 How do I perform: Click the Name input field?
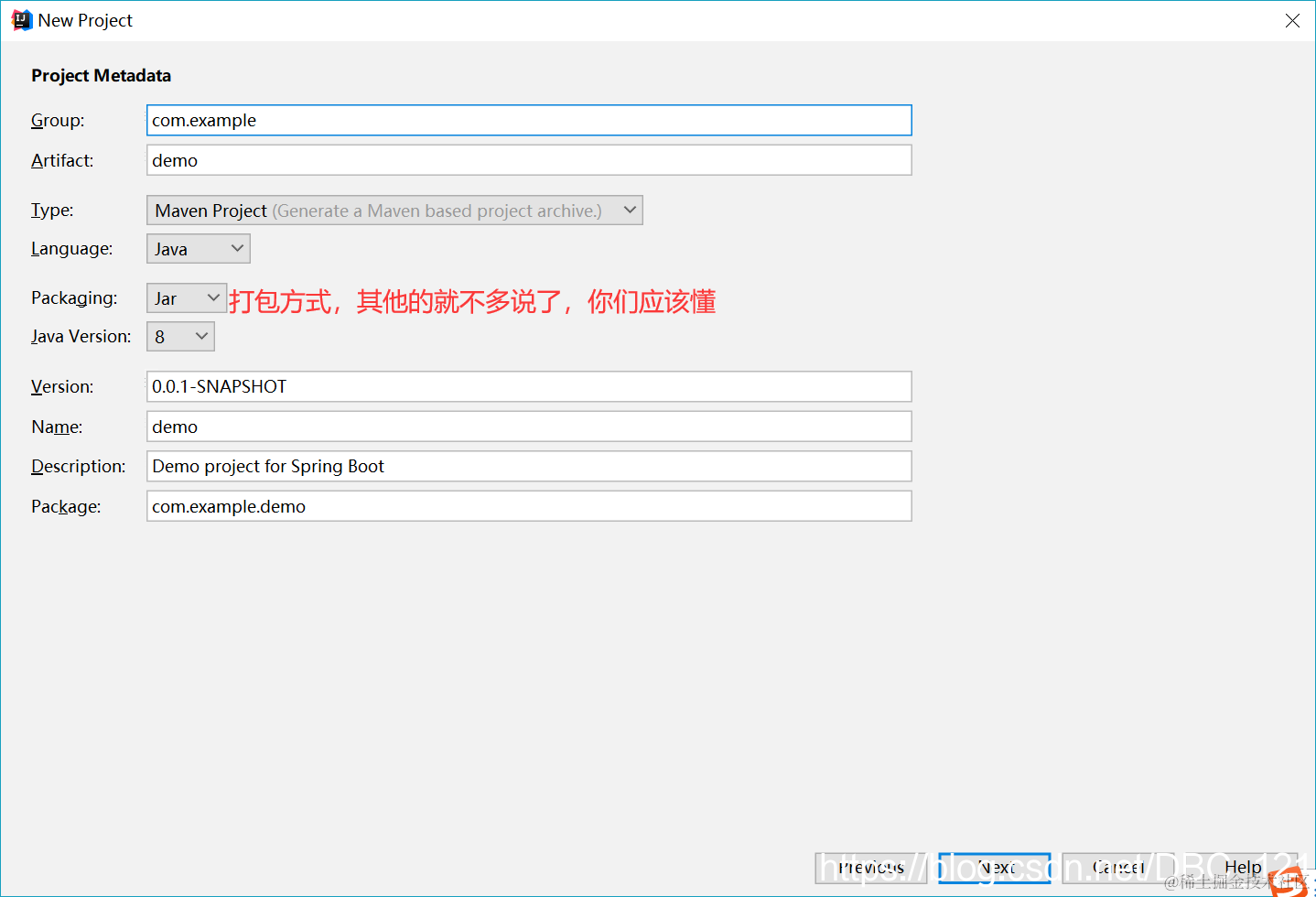coord(529,427)
